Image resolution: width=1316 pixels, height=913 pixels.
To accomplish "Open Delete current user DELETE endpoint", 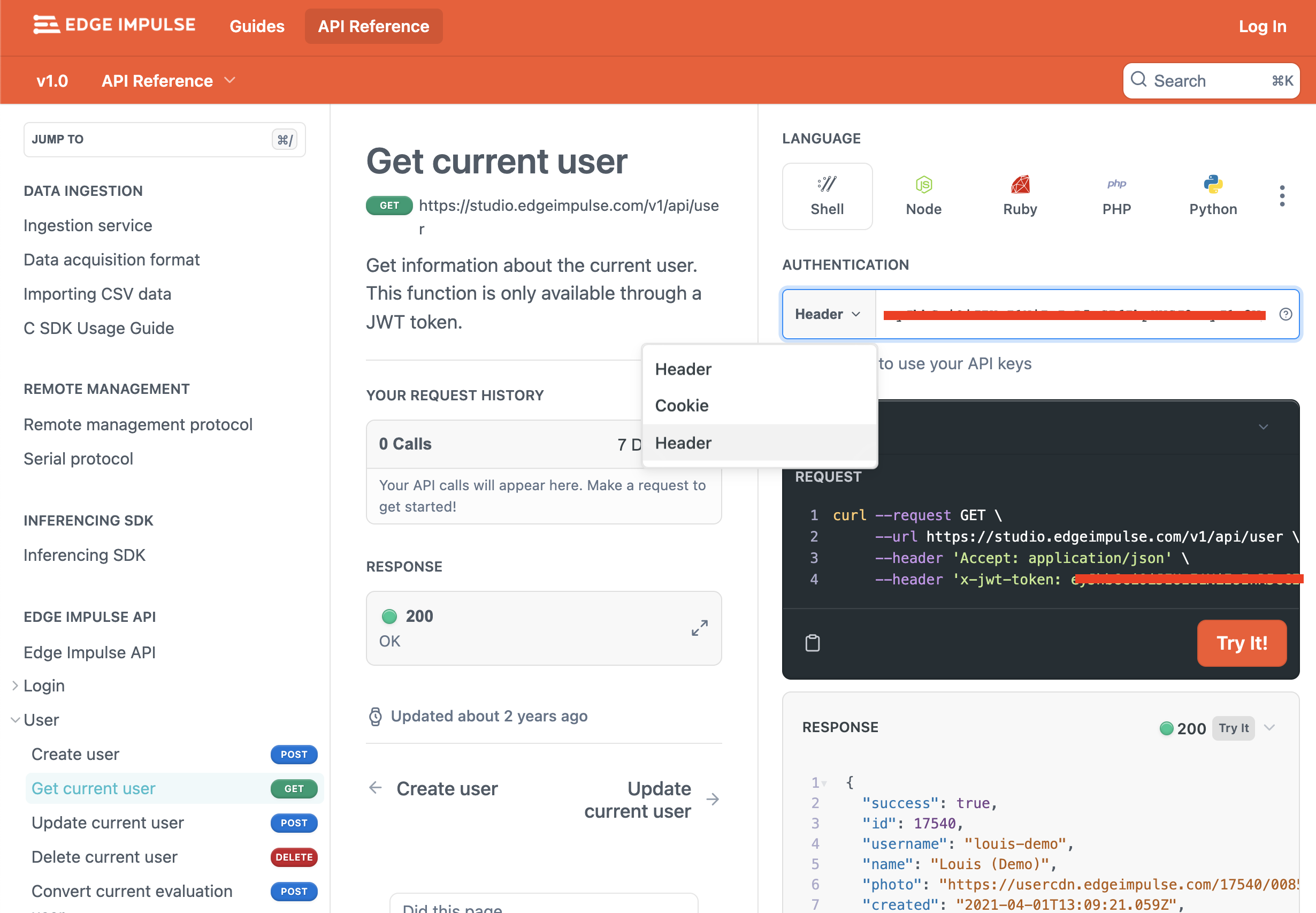I will click(174, 857).
